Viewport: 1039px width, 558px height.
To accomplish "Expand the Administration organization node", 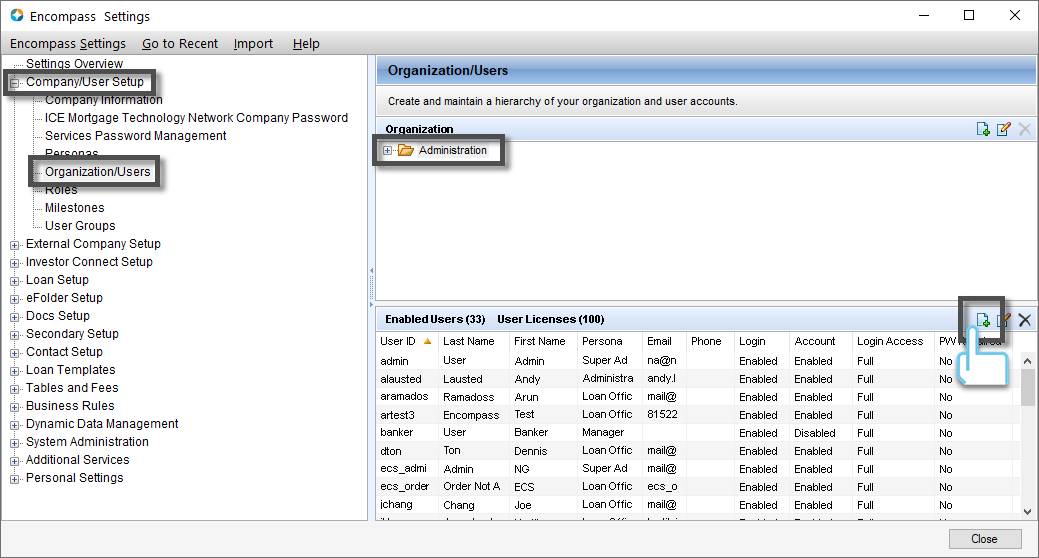I will point(388,150).
